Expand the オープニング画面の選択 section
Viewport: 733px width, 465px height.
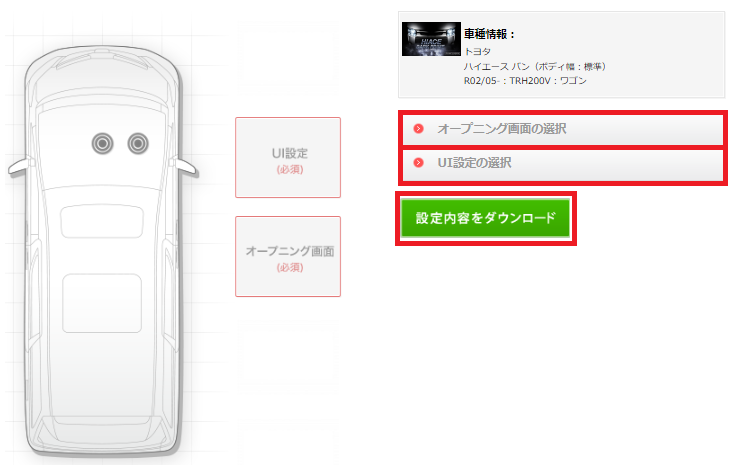point(562,129)
